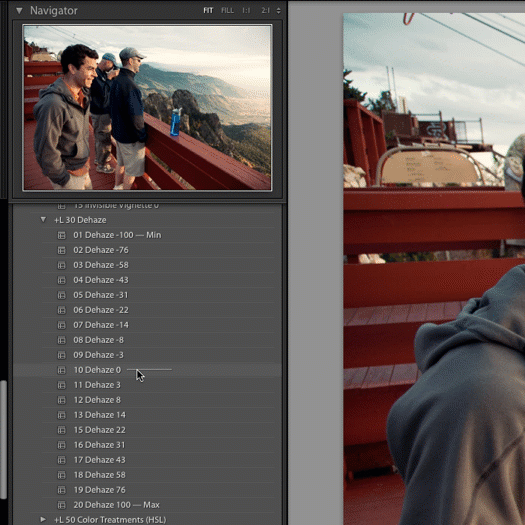
Task: Open the zoom ratio stepper arrows in Navigator
Action: pos(278,11)
